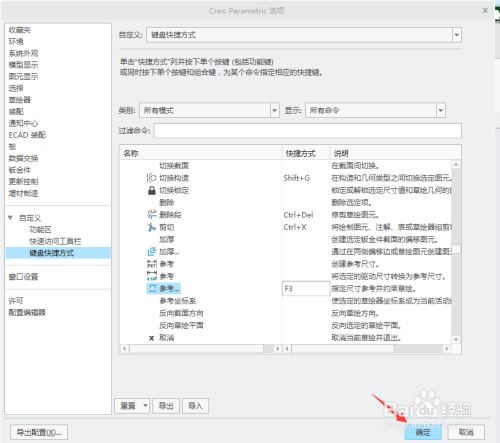Select 更新控制 in the left panel
This screenshot has height=443, width=500.
(x=23, y=181)
